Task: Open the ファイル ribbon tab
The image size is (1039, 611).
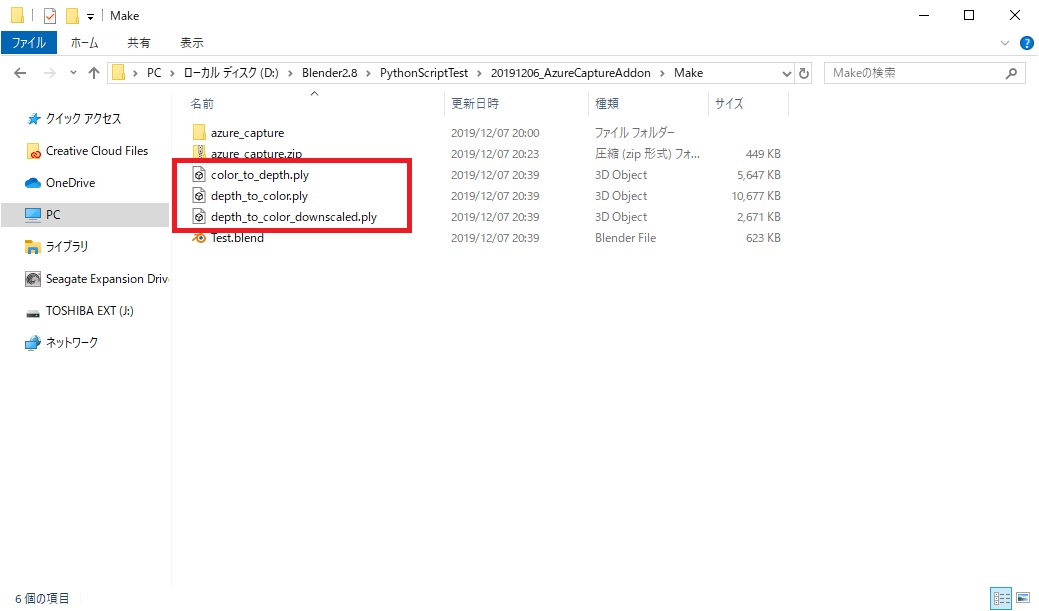Action: pos(28,42)
